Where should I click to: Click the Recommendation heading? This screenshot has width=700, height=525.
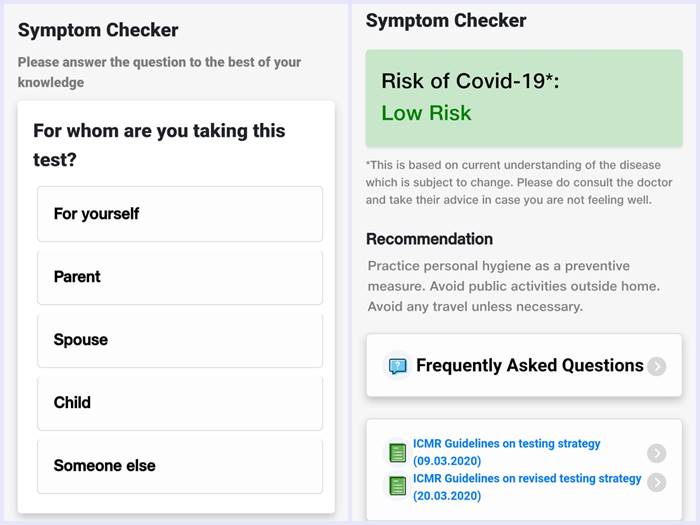click(429, 239)
